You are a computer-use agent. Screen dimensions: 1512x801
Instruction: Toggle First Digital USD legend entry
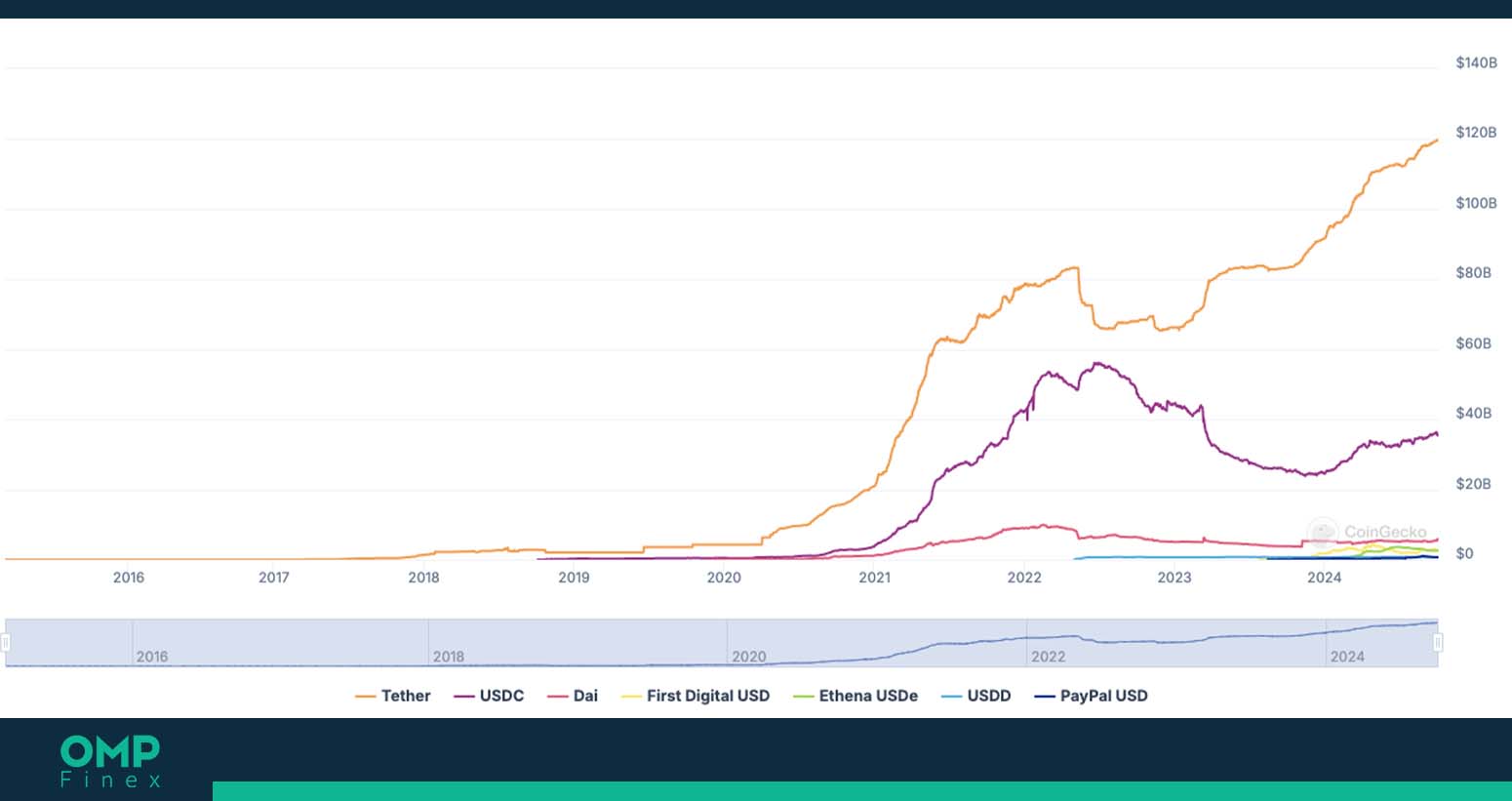(x=696, y=696)
